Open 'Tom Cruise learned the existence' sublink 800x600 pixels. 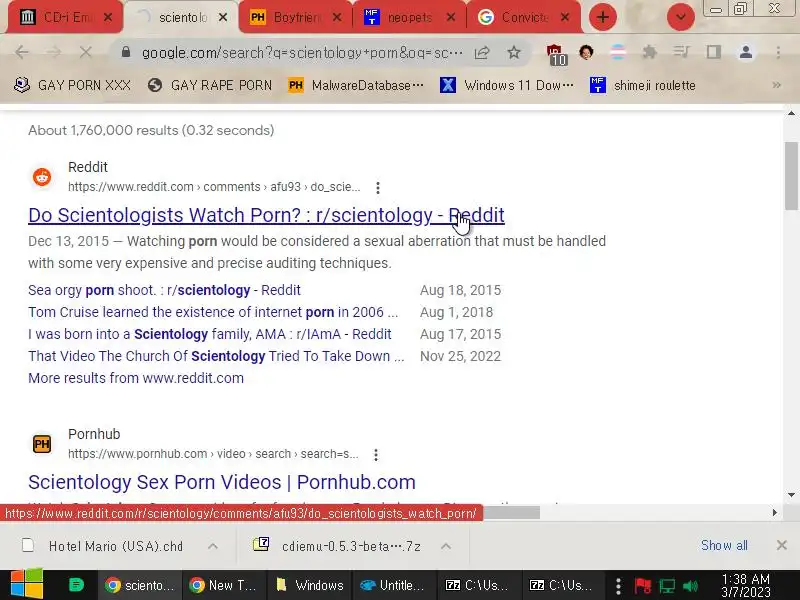pyautogui.click(x=213, y=312)
